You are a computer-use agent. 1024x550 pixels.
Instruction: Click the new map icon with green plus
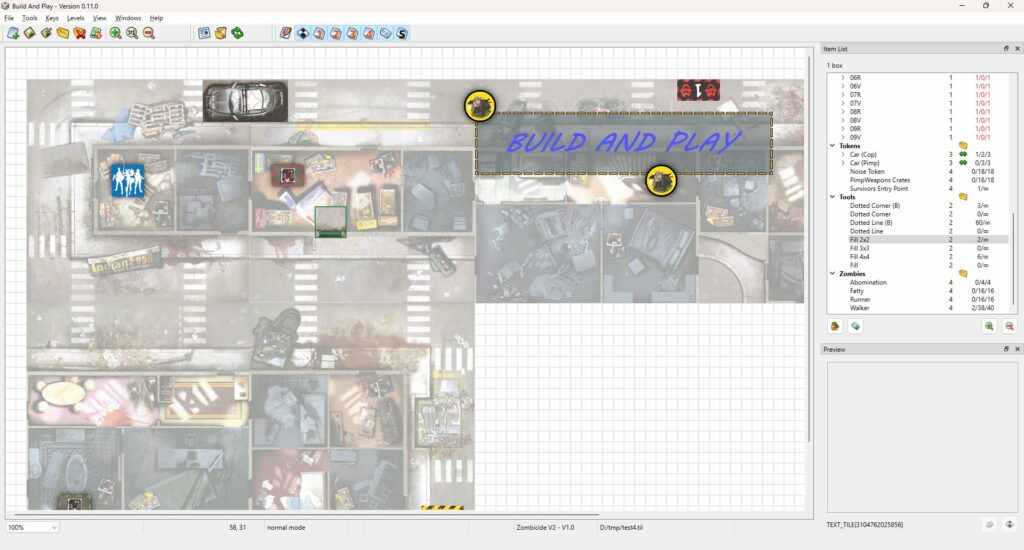(13, 33)
